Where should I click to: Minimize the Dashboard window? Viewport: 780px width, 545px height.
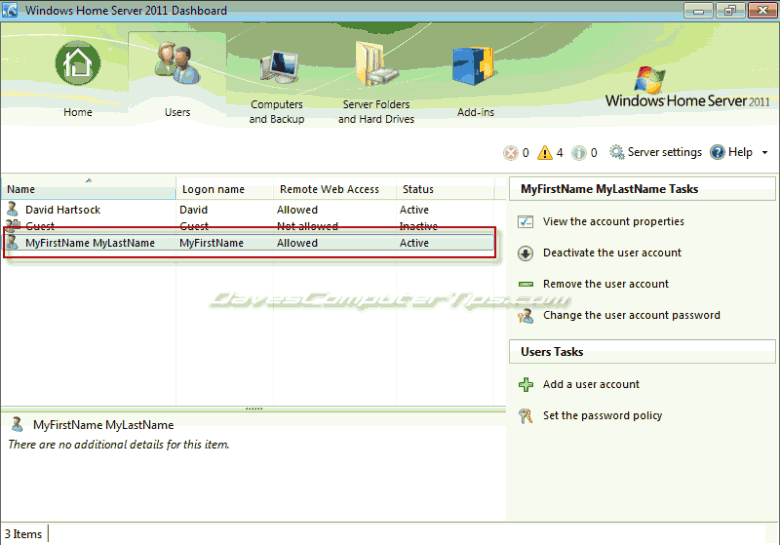coord(698,10)
